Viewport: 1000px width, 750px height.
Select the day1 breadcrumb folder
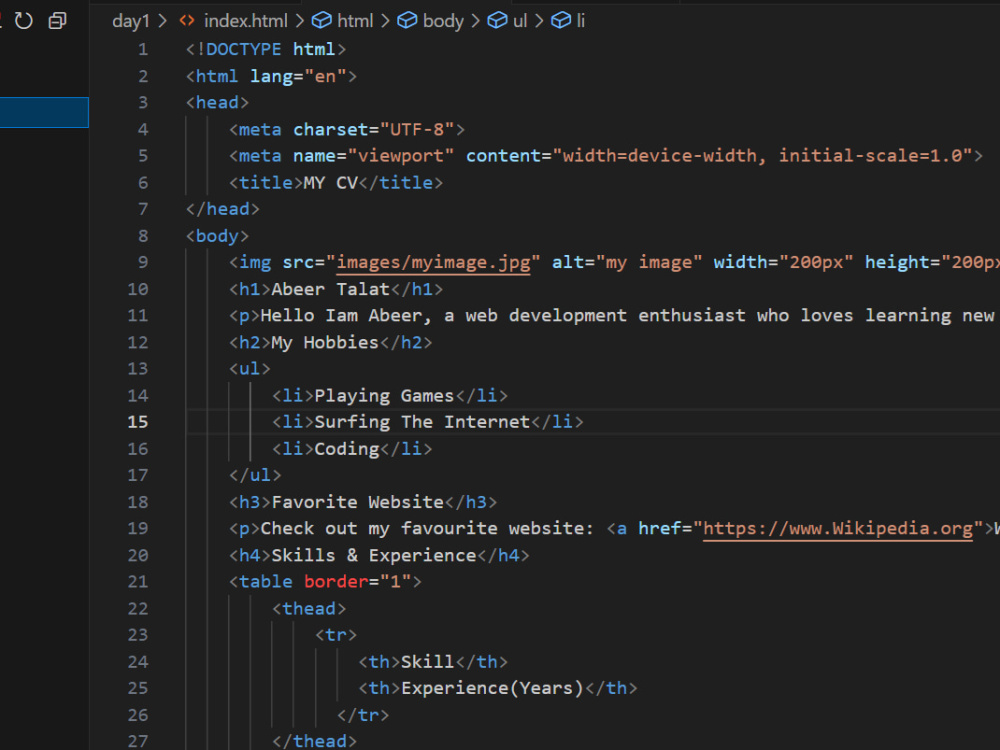[x=130, y=21]
